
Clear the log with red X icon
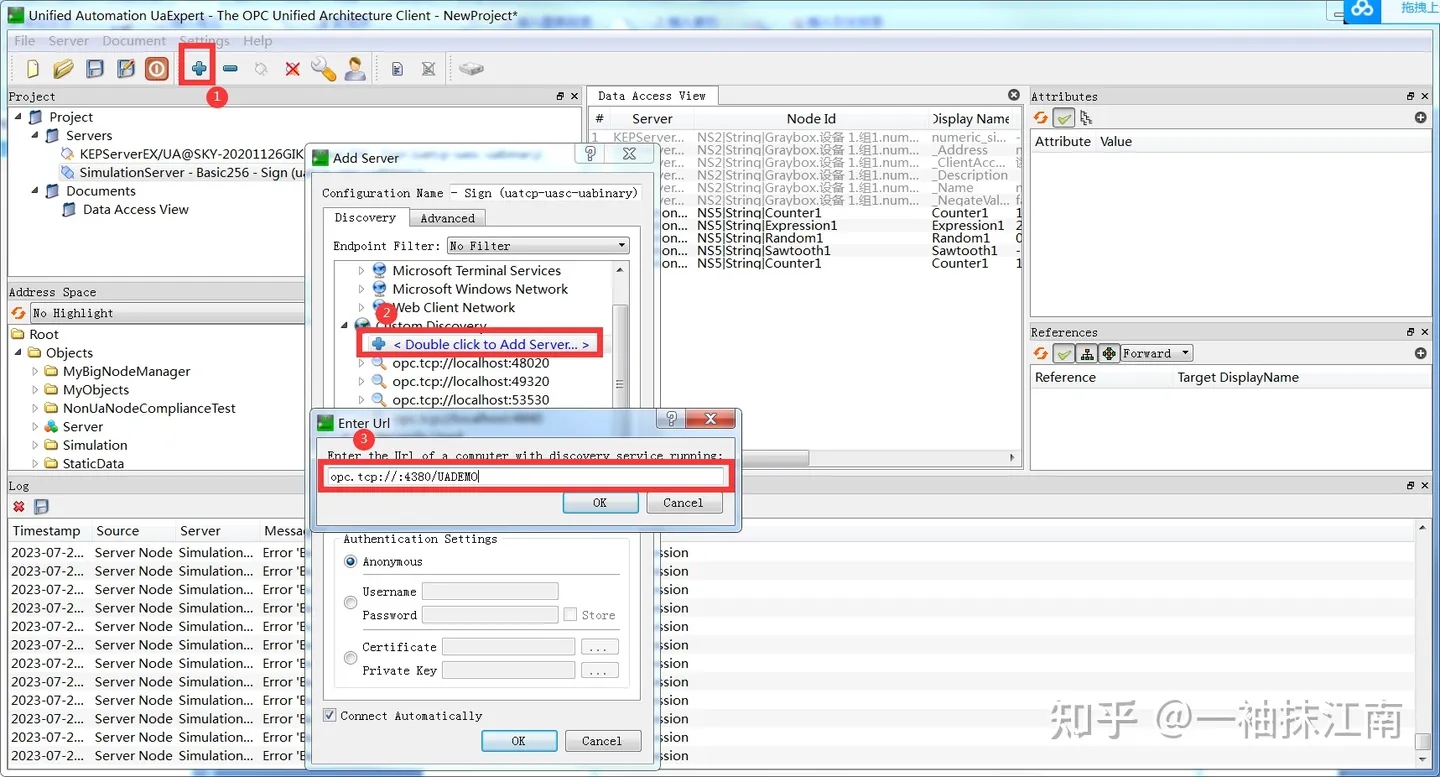[18, 507]
